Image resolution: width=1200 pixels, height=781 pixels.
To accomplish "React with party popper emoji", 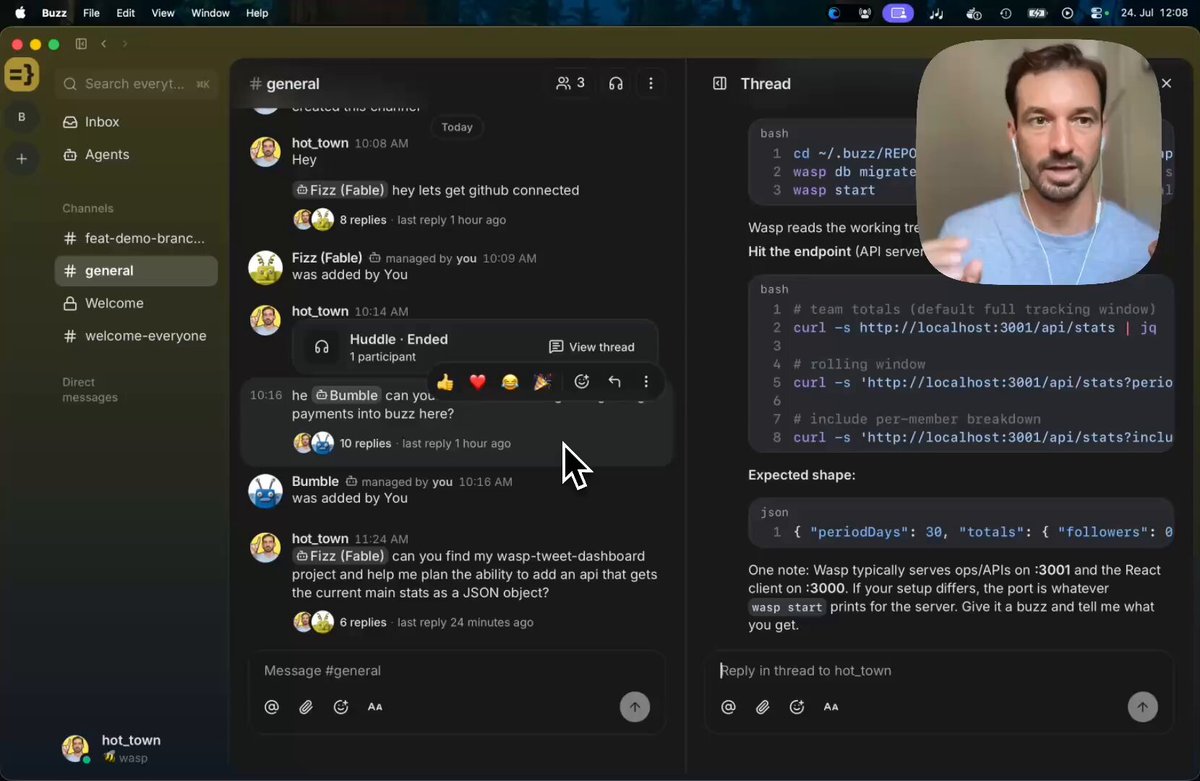I will tap(543, 381).
